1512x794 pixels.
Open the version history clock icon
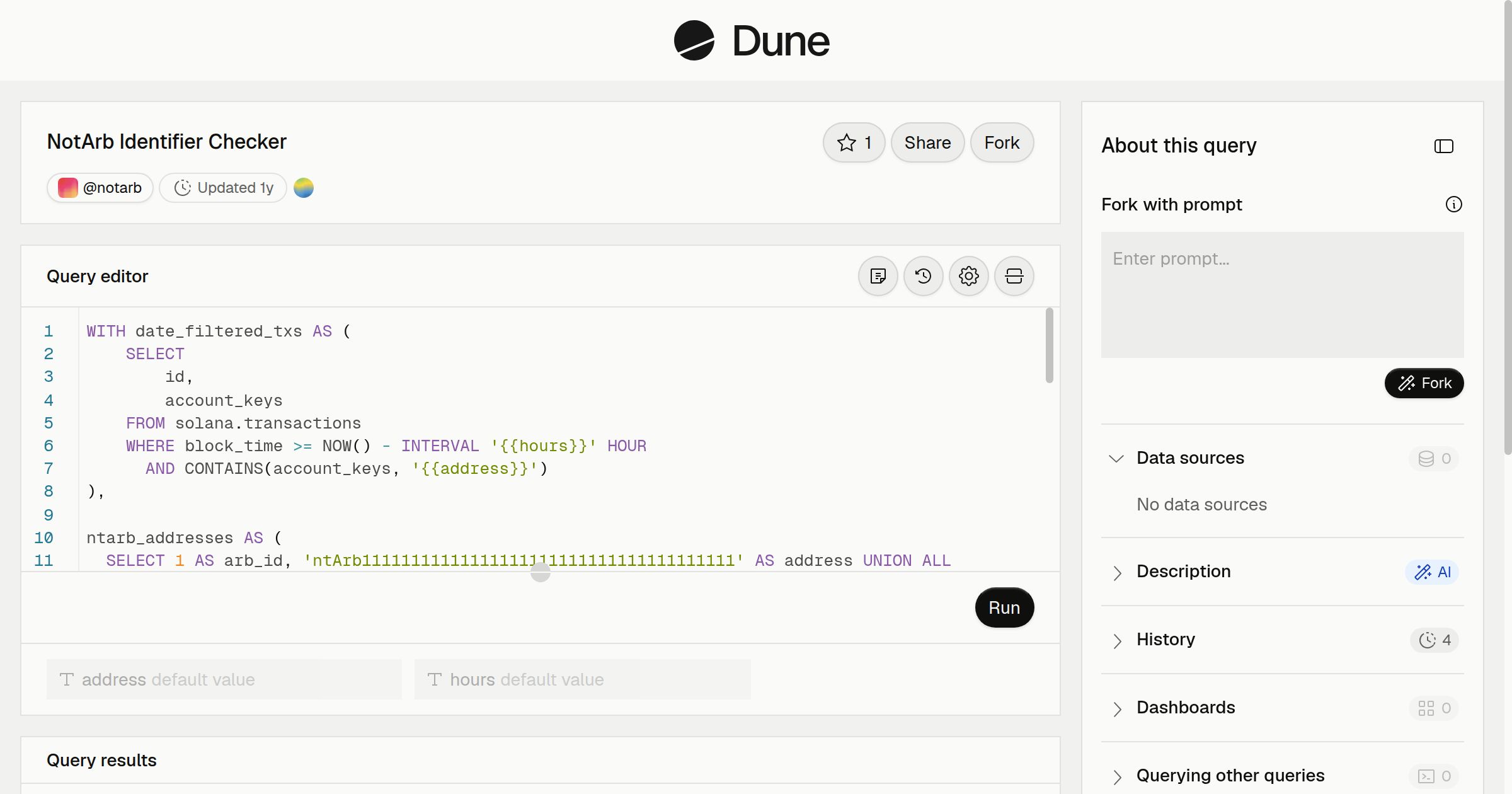[x=924, y=276]
